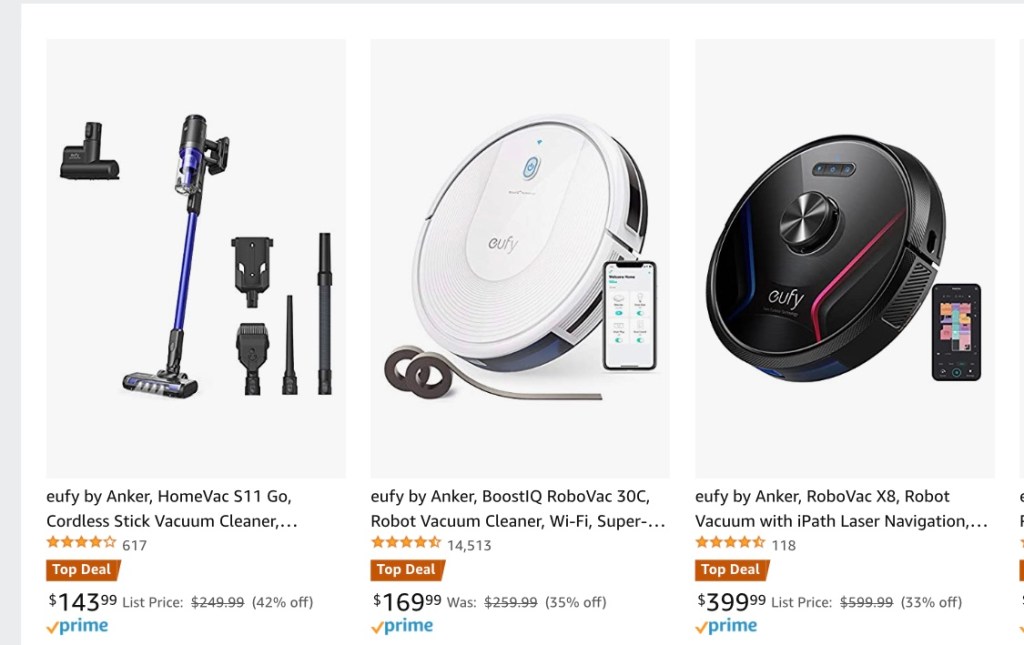This screenshot has width=1024, height=645.
Task: Open the BoostIQ RoboVac 30C product image
Action: 520,258
